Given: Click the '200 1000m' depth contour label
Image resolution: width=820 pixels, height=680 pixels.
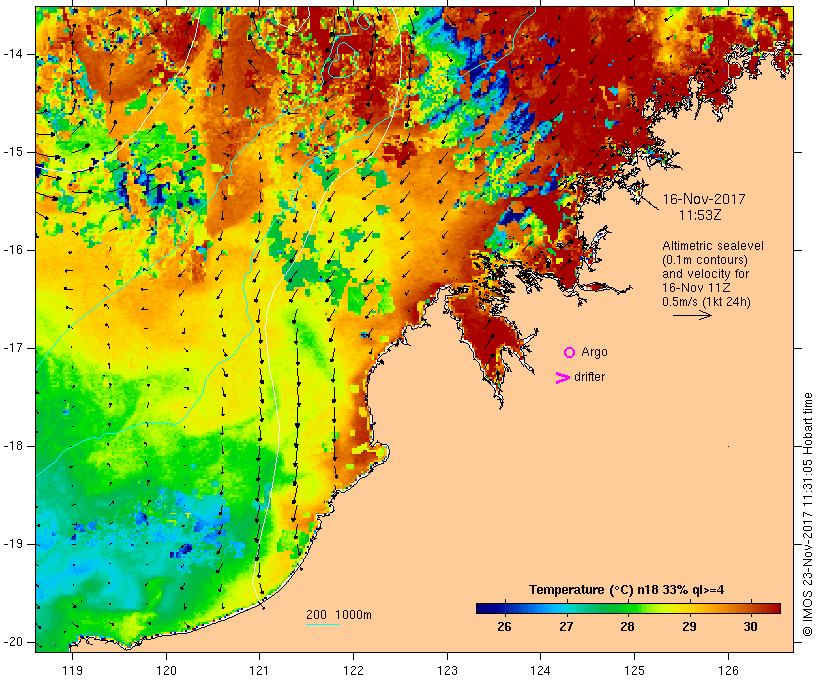Looking at the screenshot, I should (x=339, y=615).
